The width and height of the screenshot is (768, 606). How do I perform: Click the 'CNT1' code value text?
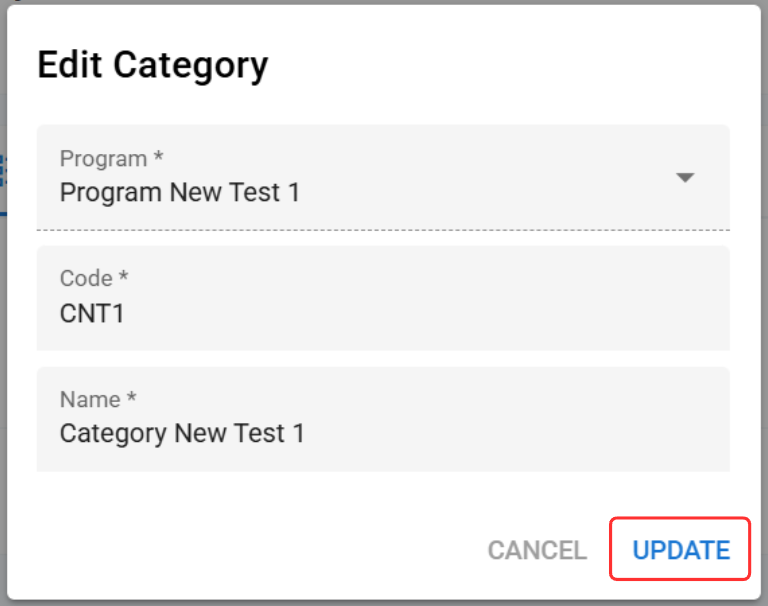click(92, 313)
